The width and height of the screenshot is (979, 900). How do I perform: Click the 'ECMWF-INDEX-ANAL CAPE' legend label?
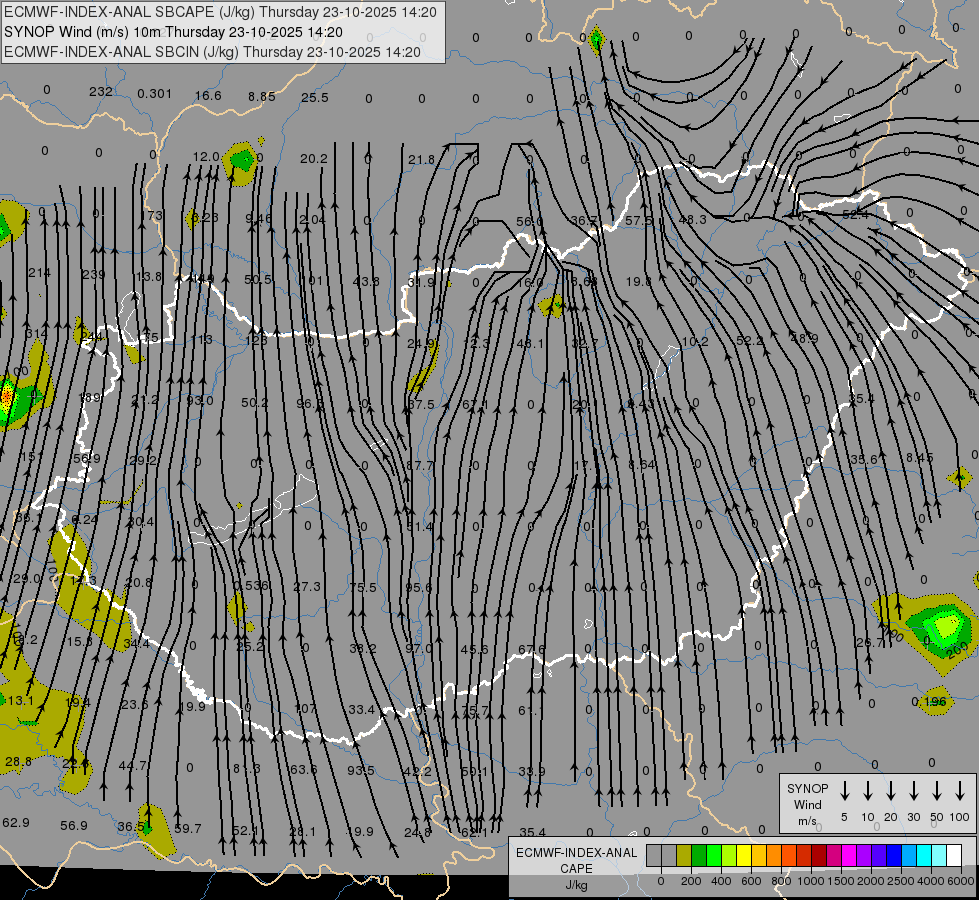pyautogui.click(x=576, y=860)
